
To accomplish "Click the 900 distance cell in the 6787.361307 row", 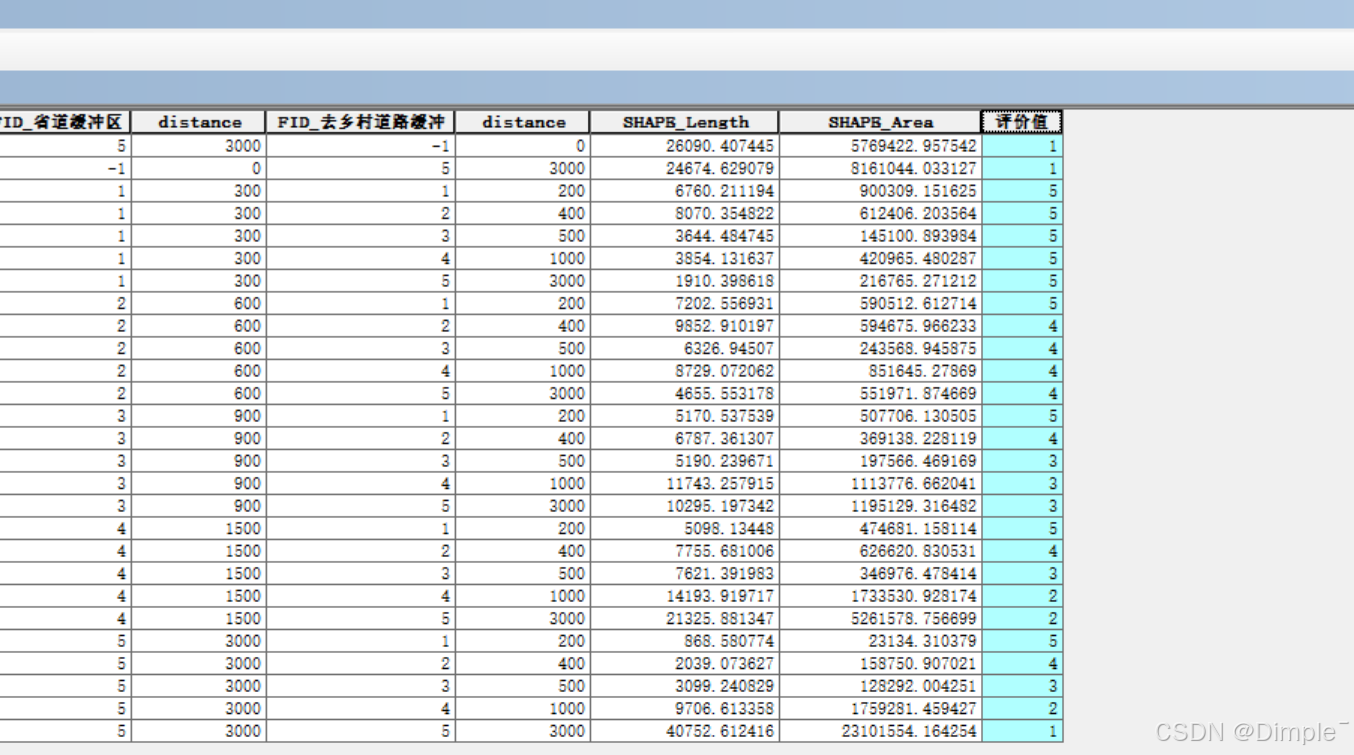I will coord(199,438).
